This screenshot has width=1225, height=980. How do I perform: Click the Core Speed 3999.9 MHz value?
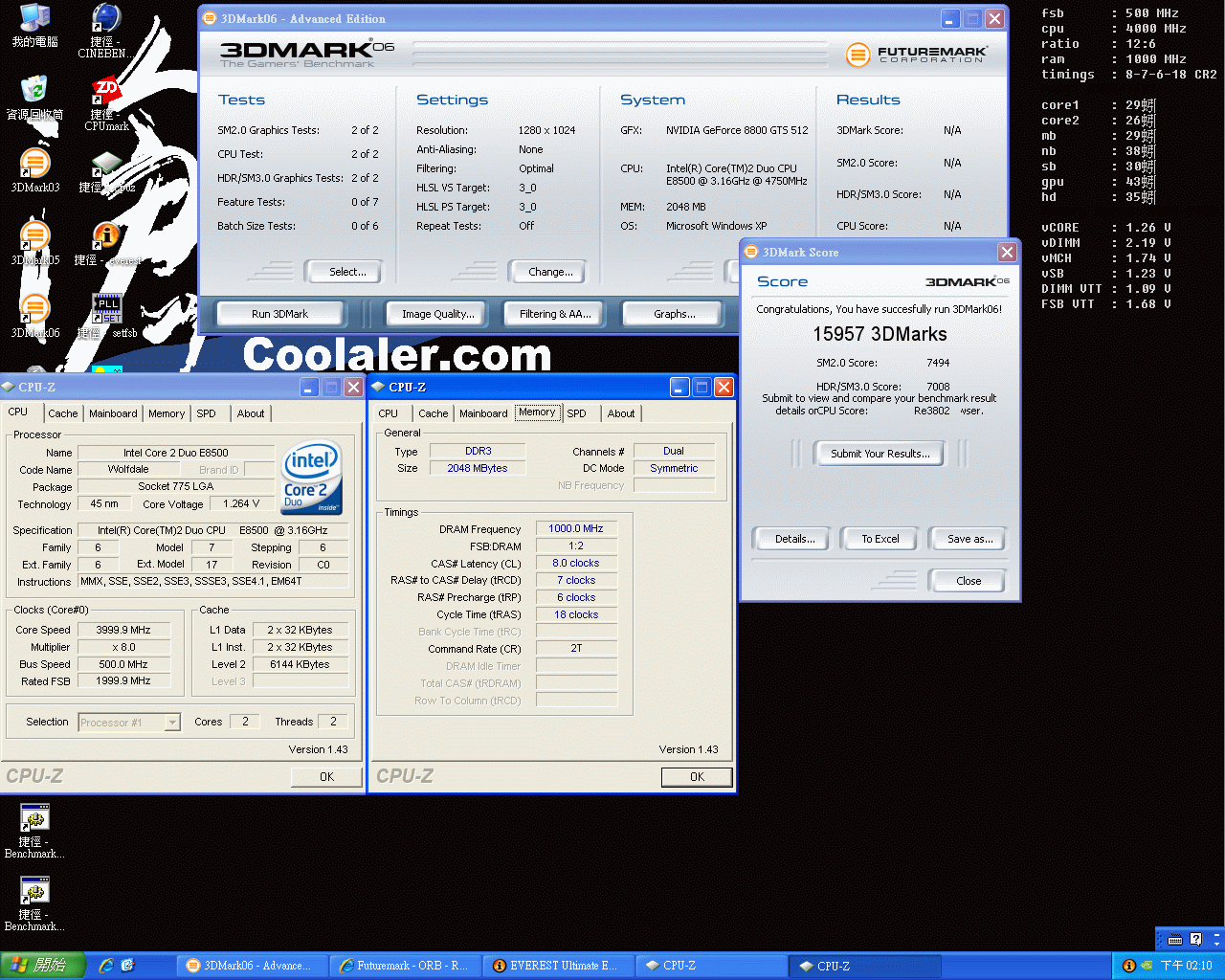123,630
